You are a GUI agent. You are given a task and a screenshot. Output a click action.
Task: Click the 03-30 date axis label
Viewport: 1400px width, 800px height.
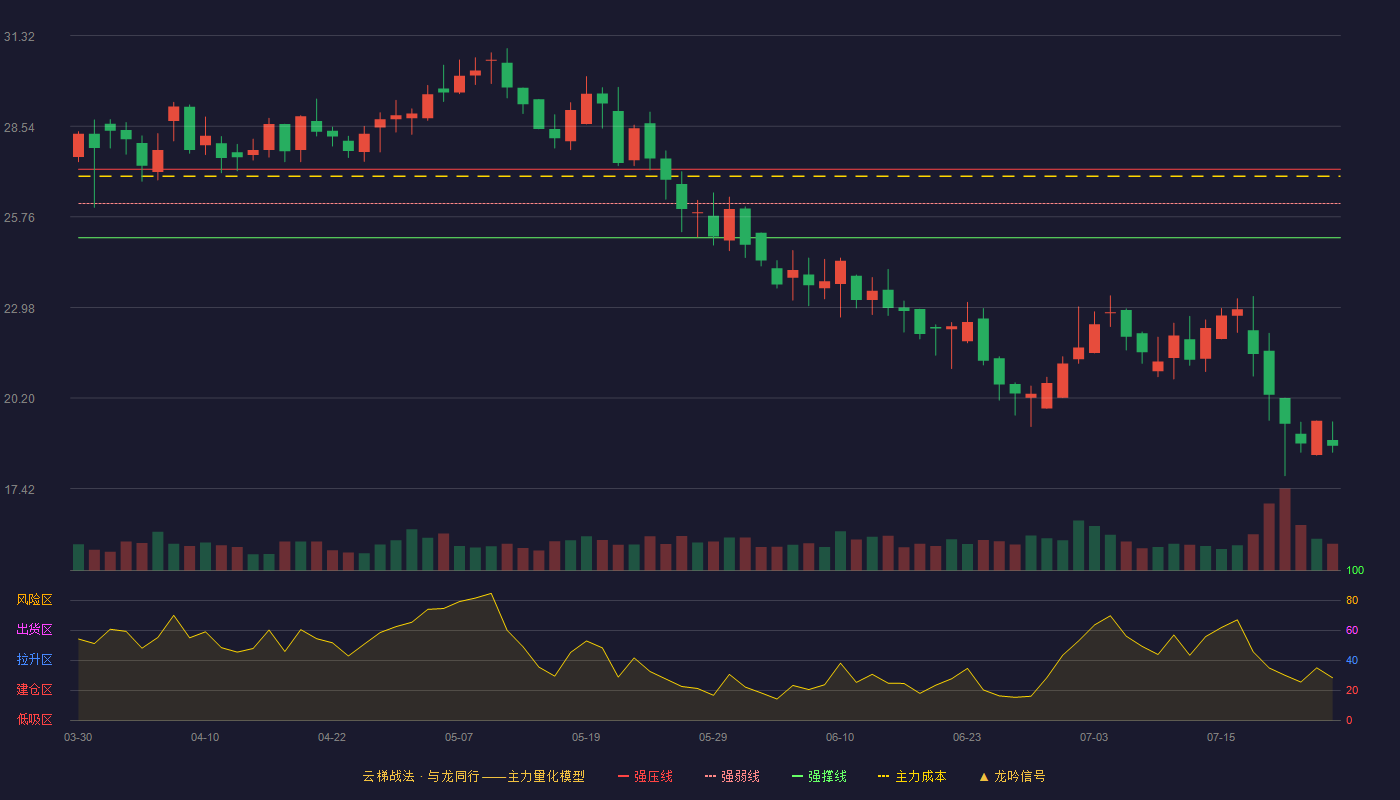78,737
